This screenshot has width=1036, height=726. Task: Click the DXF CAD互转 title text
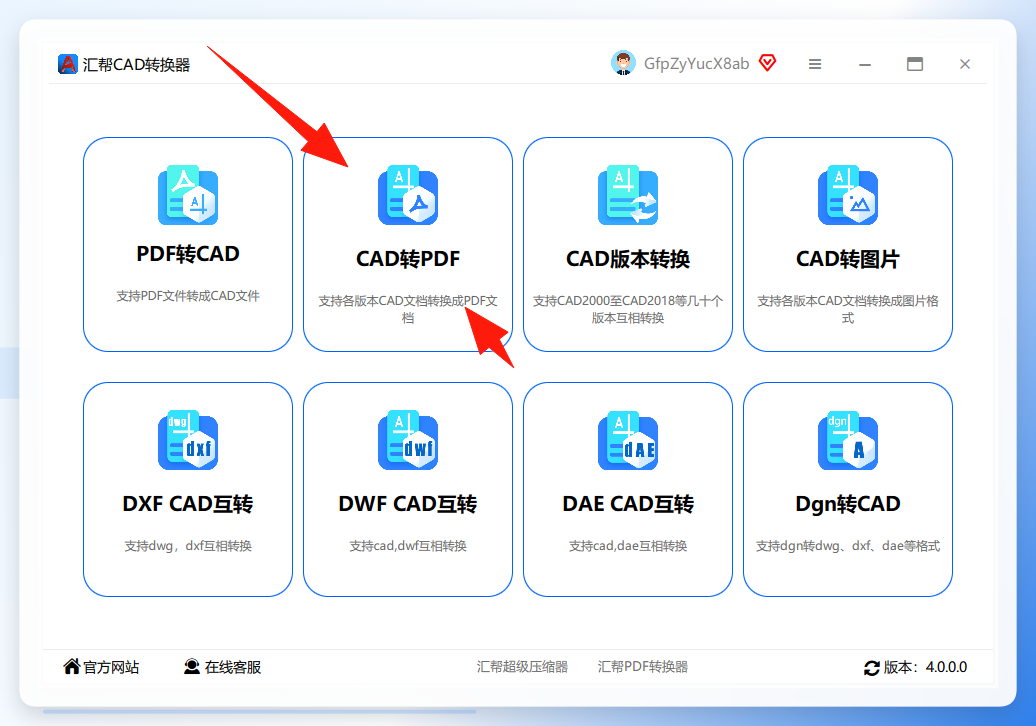pos(188,504)
